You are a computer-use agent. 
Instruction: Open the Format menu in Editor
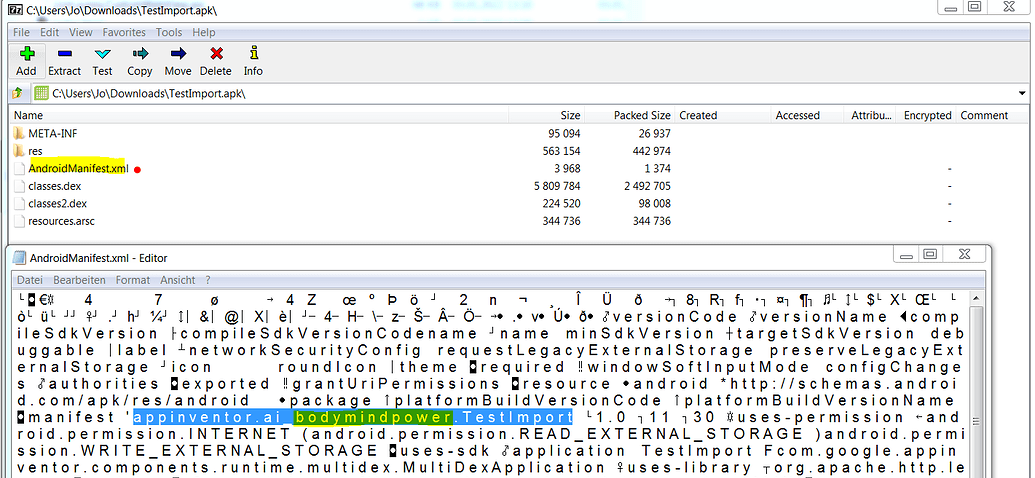pos(133,280)
